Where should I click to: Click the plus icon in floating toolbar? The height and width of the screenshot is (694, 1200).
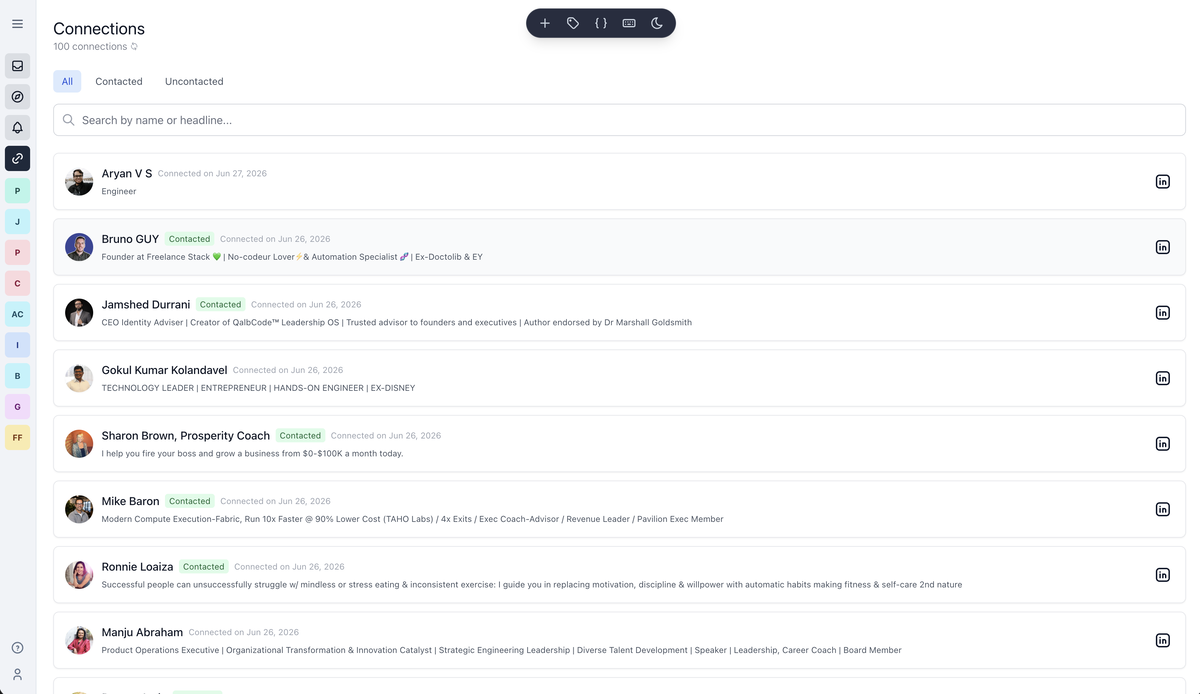(x=545, y=23)
